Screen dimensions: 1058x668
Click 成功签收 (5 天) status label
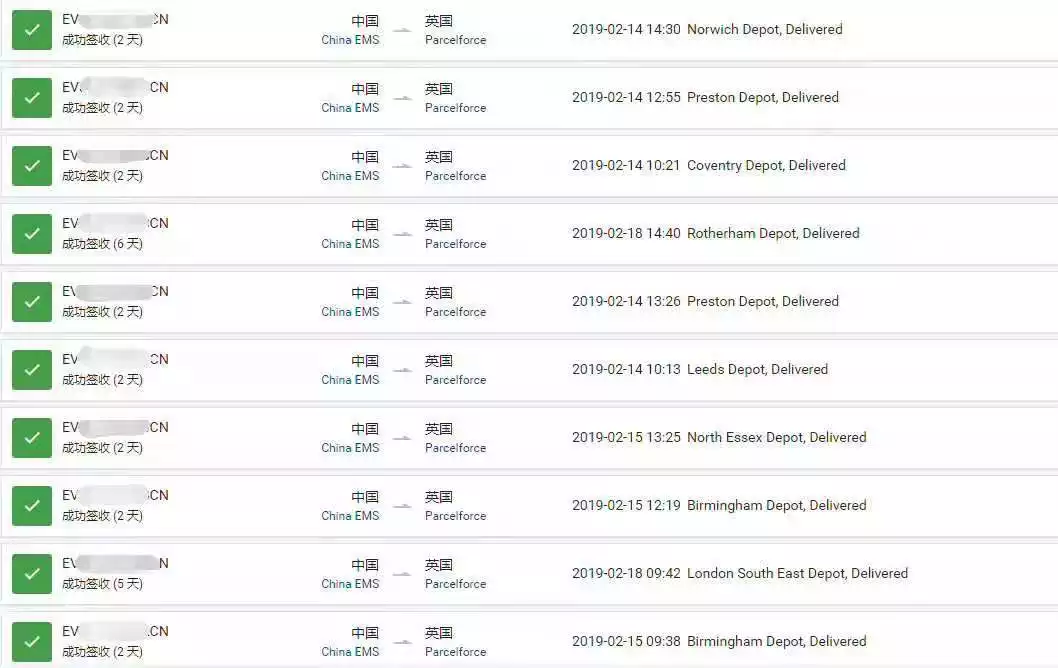tap(103, 584)
